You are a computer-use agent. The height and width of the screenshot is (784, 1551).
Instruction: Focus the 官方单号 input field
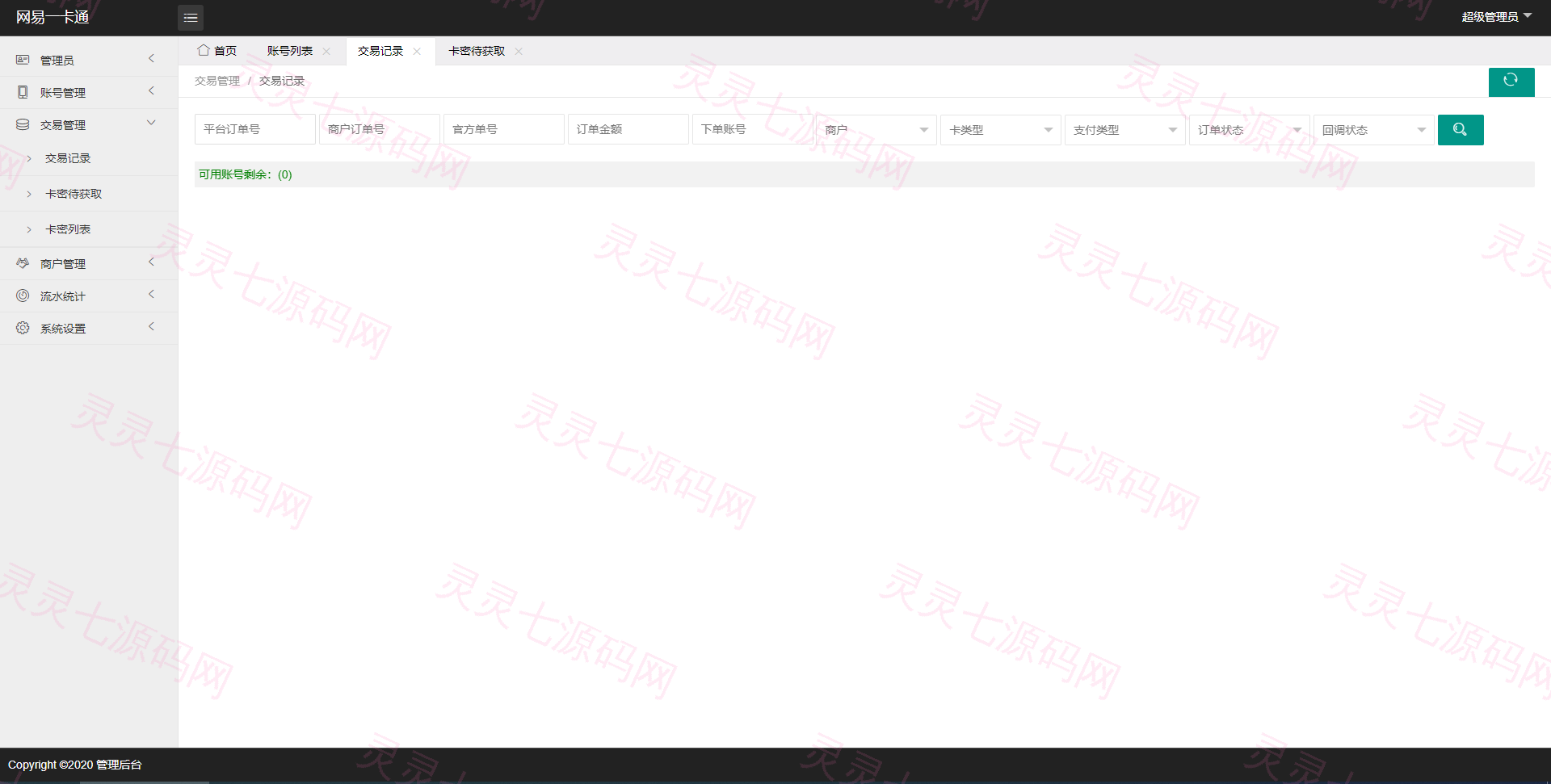504,129
